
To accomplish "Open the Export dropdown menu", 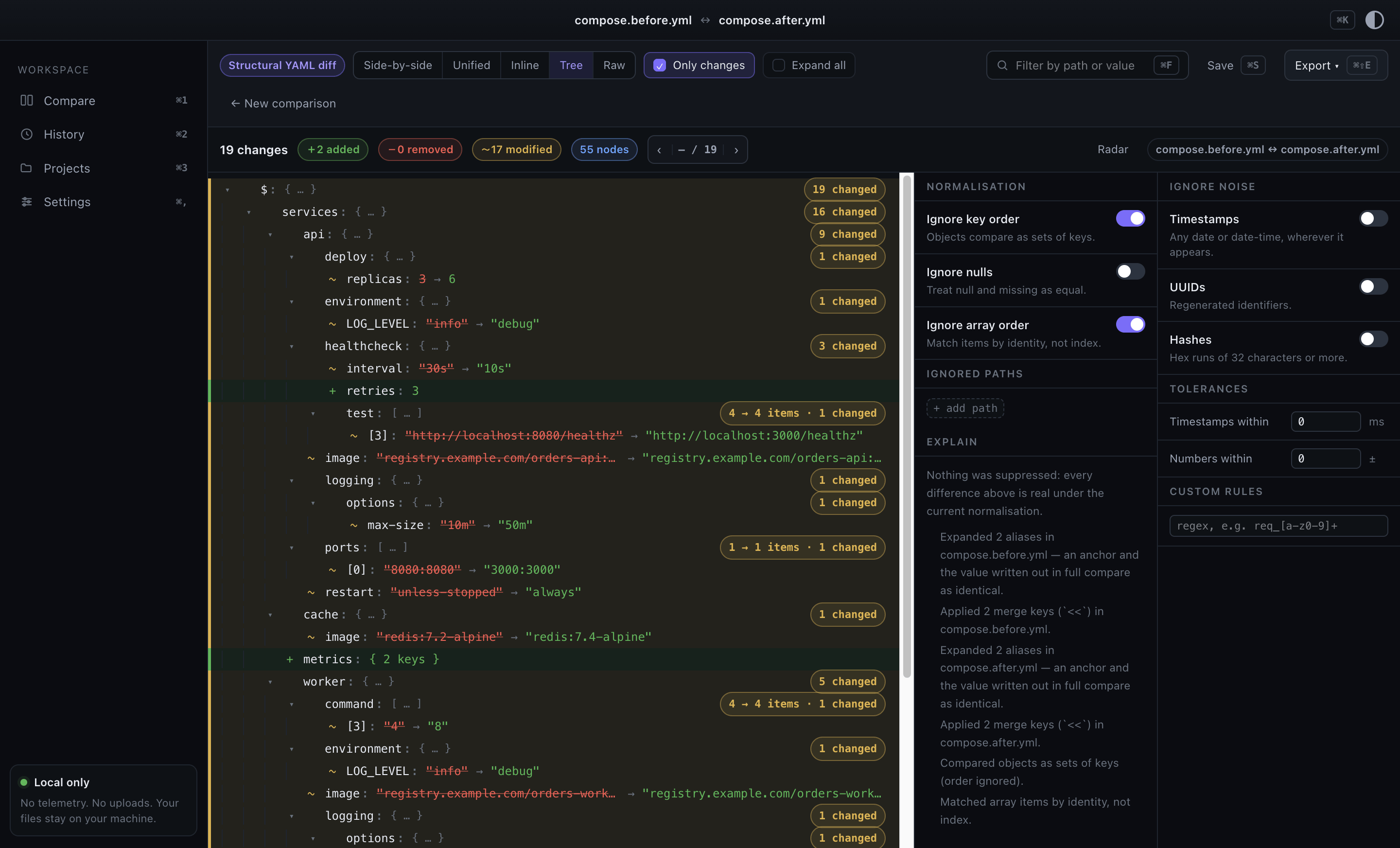I will point(1335,65).
